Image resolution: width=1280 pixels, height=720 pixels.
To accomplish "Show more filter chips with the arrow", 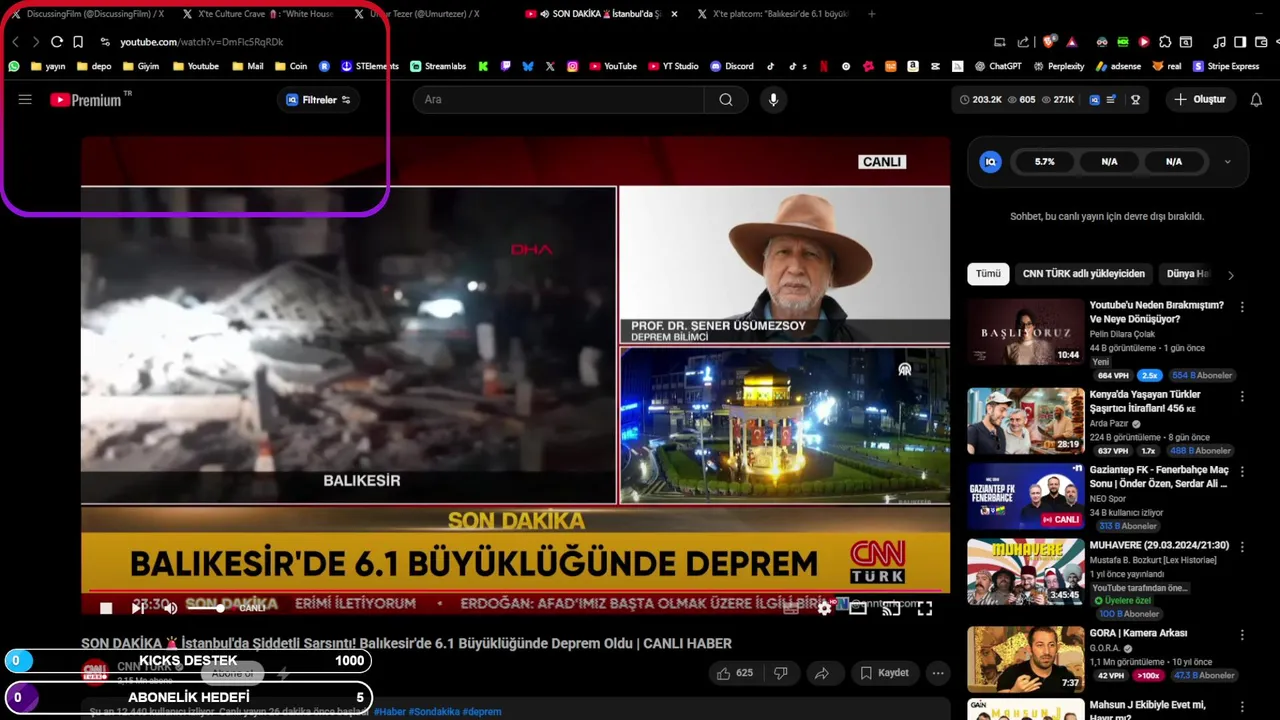I will [x=1231, y=275].
